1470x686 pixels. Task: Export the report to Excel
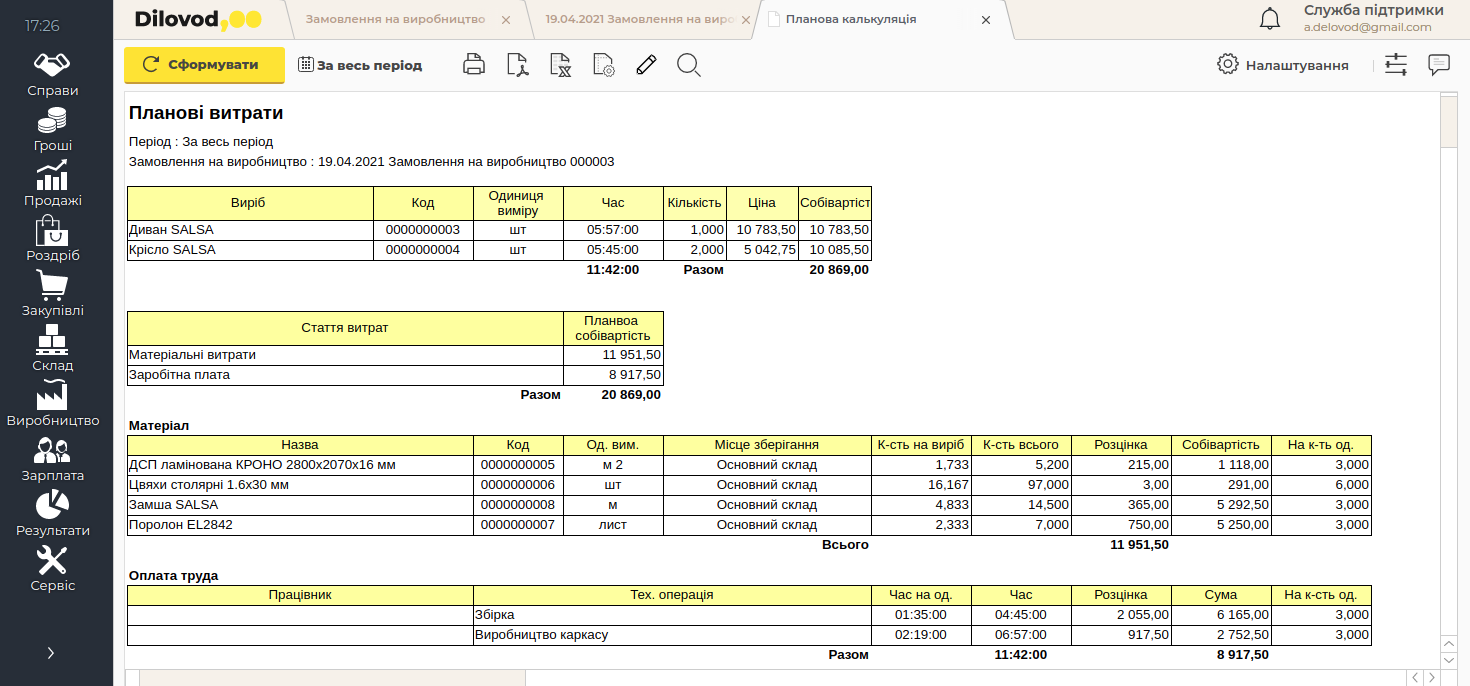pyautogui.click(x=560, y=65)
